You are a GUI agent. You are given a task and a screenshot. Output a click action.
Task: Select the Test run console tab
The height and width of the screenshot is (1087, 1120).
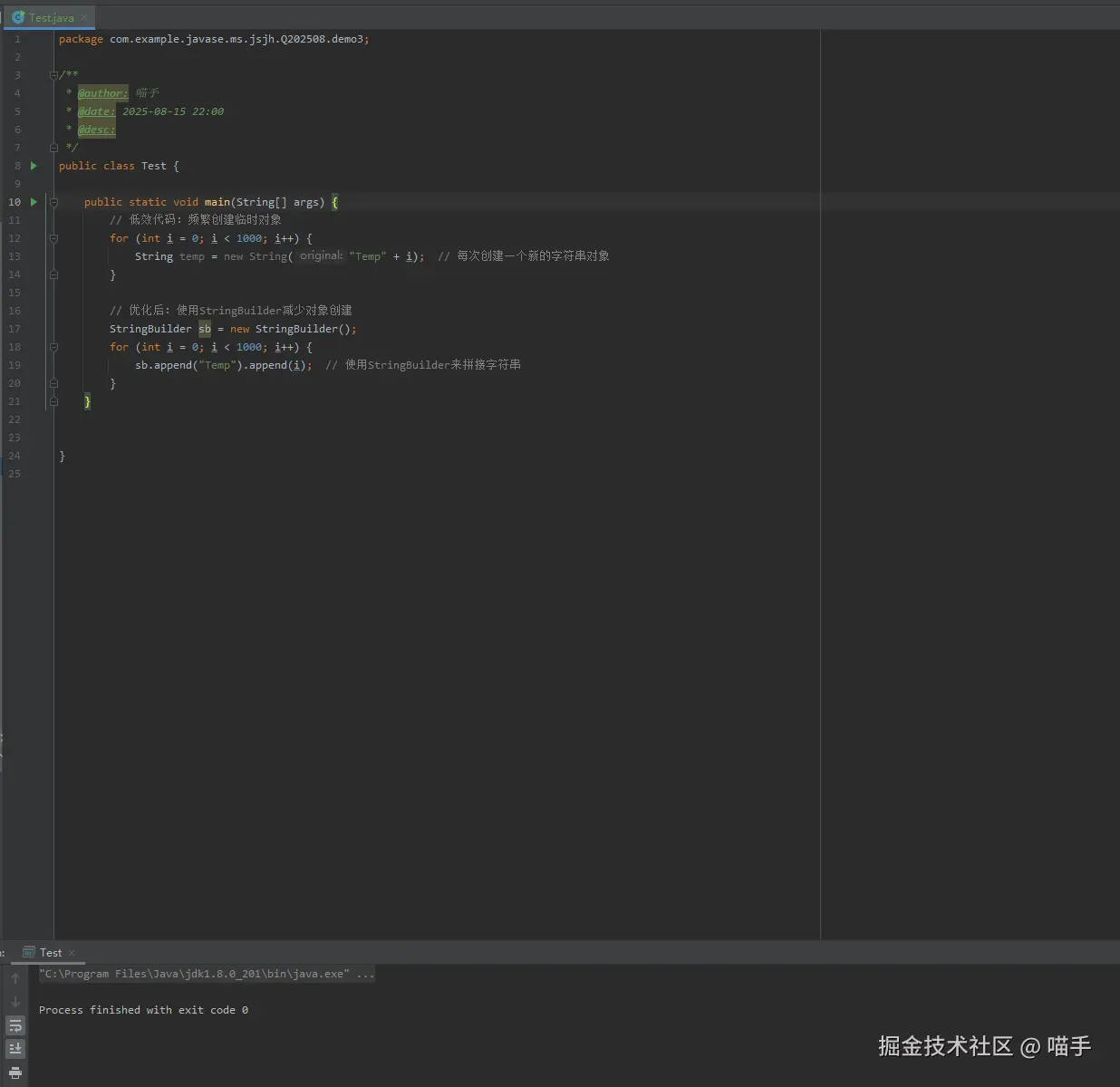pyautogui.click(x=51, y=952)
